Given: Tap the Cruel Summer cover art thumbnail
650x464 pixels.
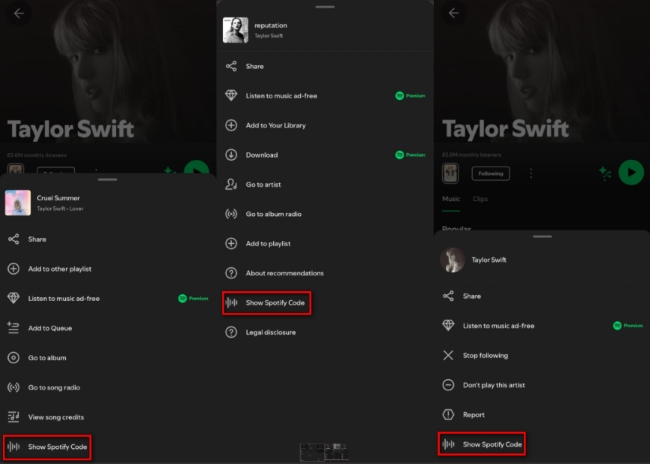Looking at the screenshot, I should click(x=18, y=203).
